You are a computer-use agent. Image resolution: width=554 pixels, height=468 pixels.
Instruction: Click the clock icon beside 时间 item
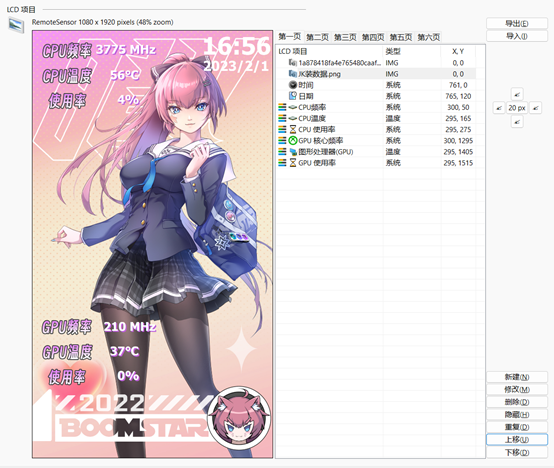(x=293, y=85)
